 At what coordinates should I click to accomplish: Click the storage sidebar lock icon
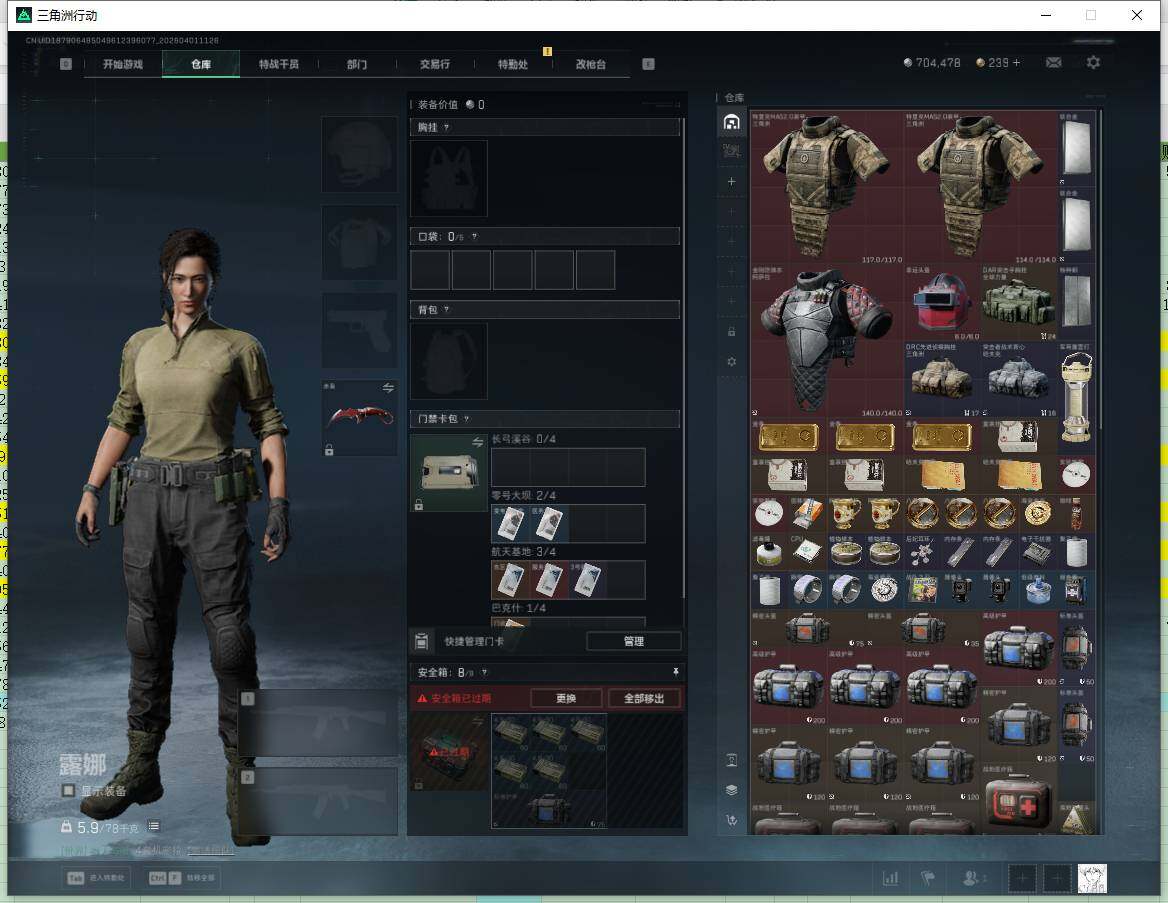(731, 332)
